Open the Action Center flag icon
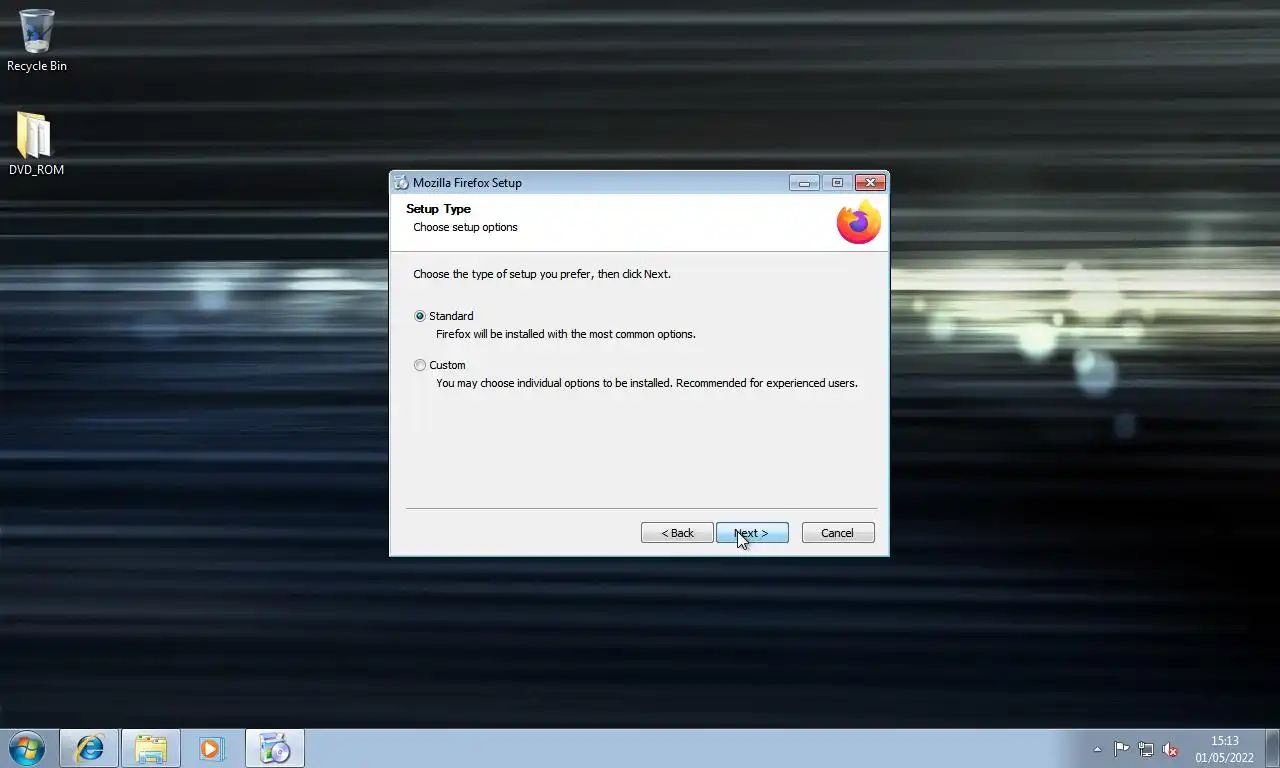Image resolution: width=1280 pixels, height=768 pixels. coord(1121,749)
